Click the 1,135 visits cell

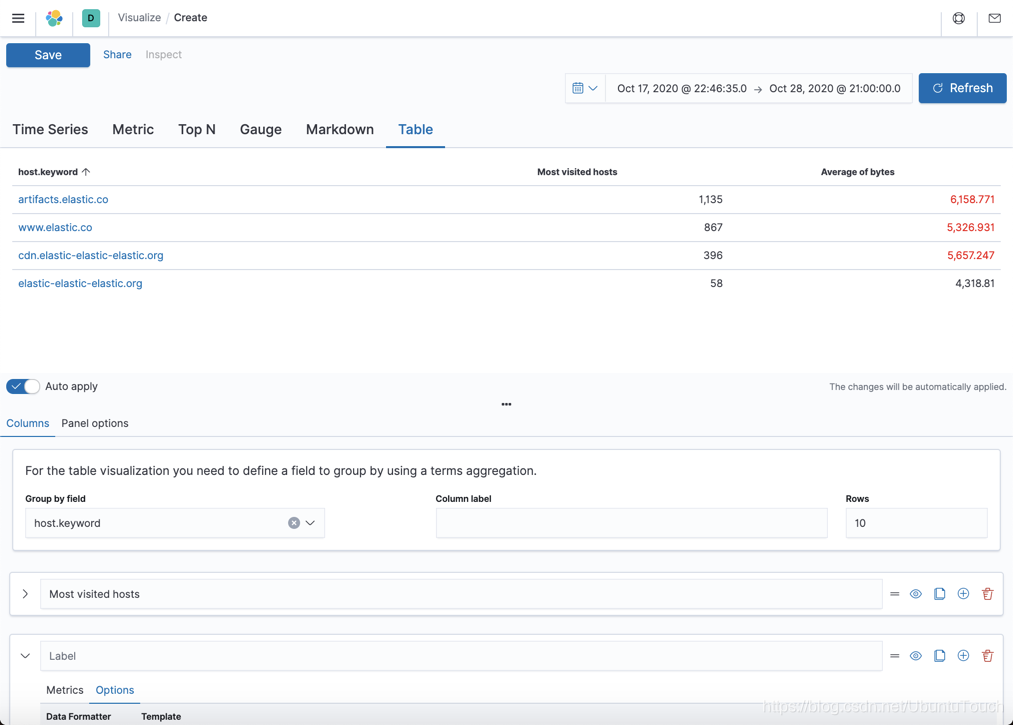pyautogui.click(x=711, y=199)
